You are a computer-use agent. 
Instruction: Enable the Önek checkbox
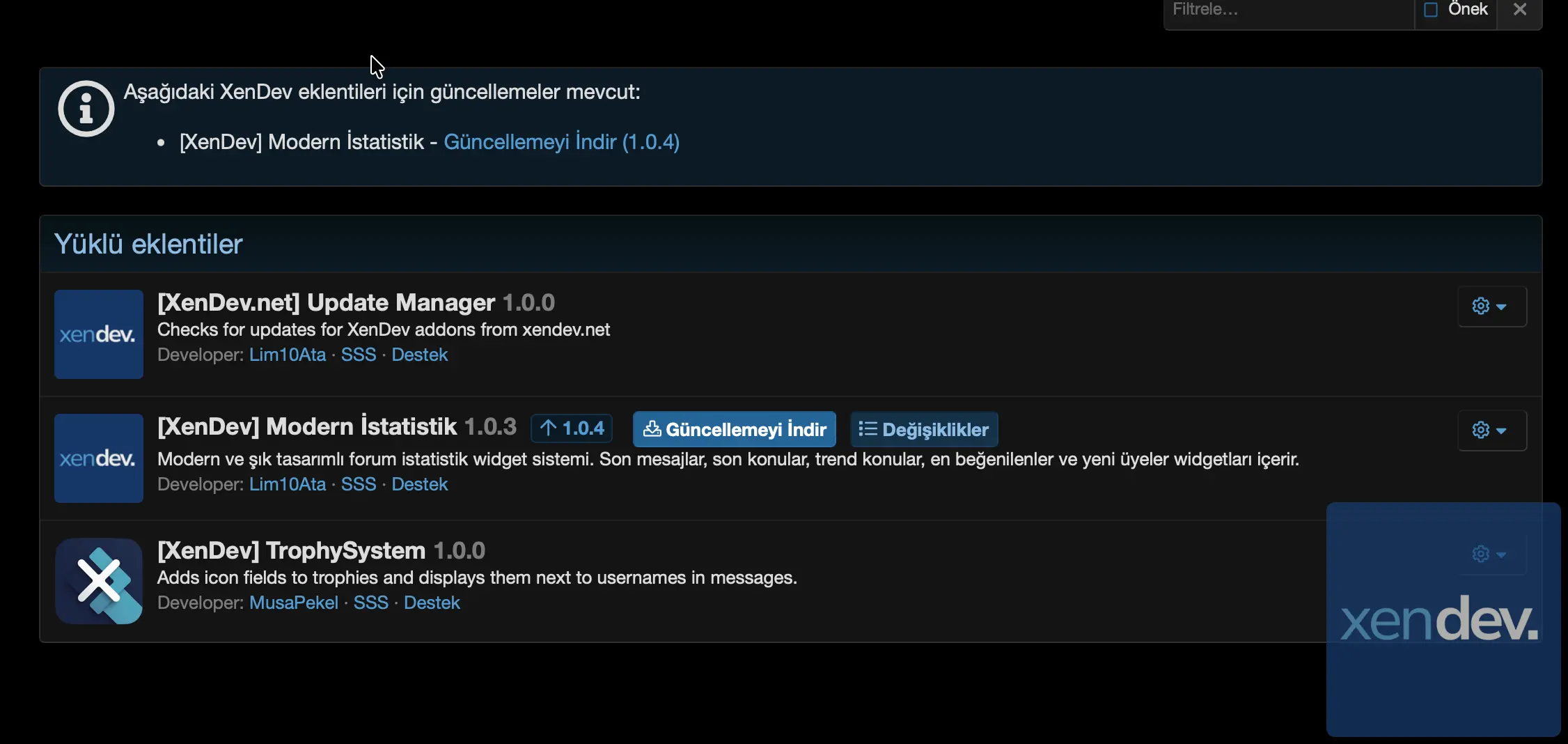coord(1431,10)
